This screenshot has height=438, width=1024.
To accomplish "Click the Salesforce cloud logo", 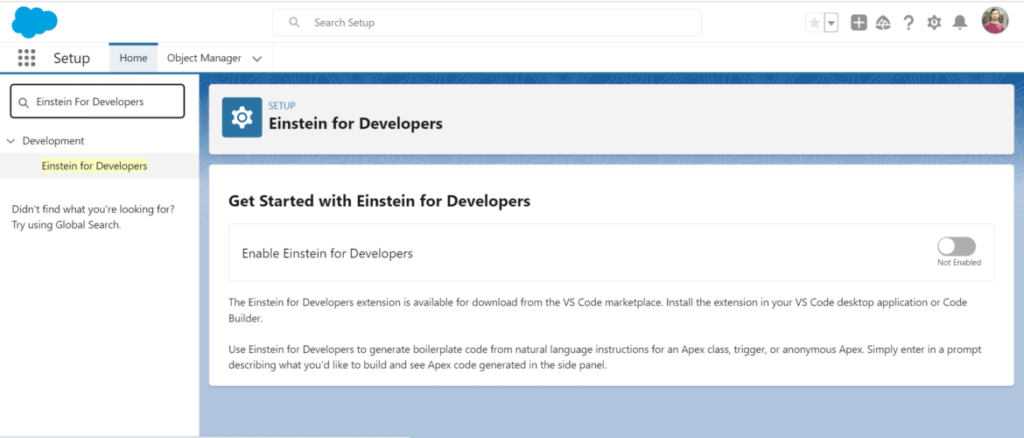I will (35, 22).
